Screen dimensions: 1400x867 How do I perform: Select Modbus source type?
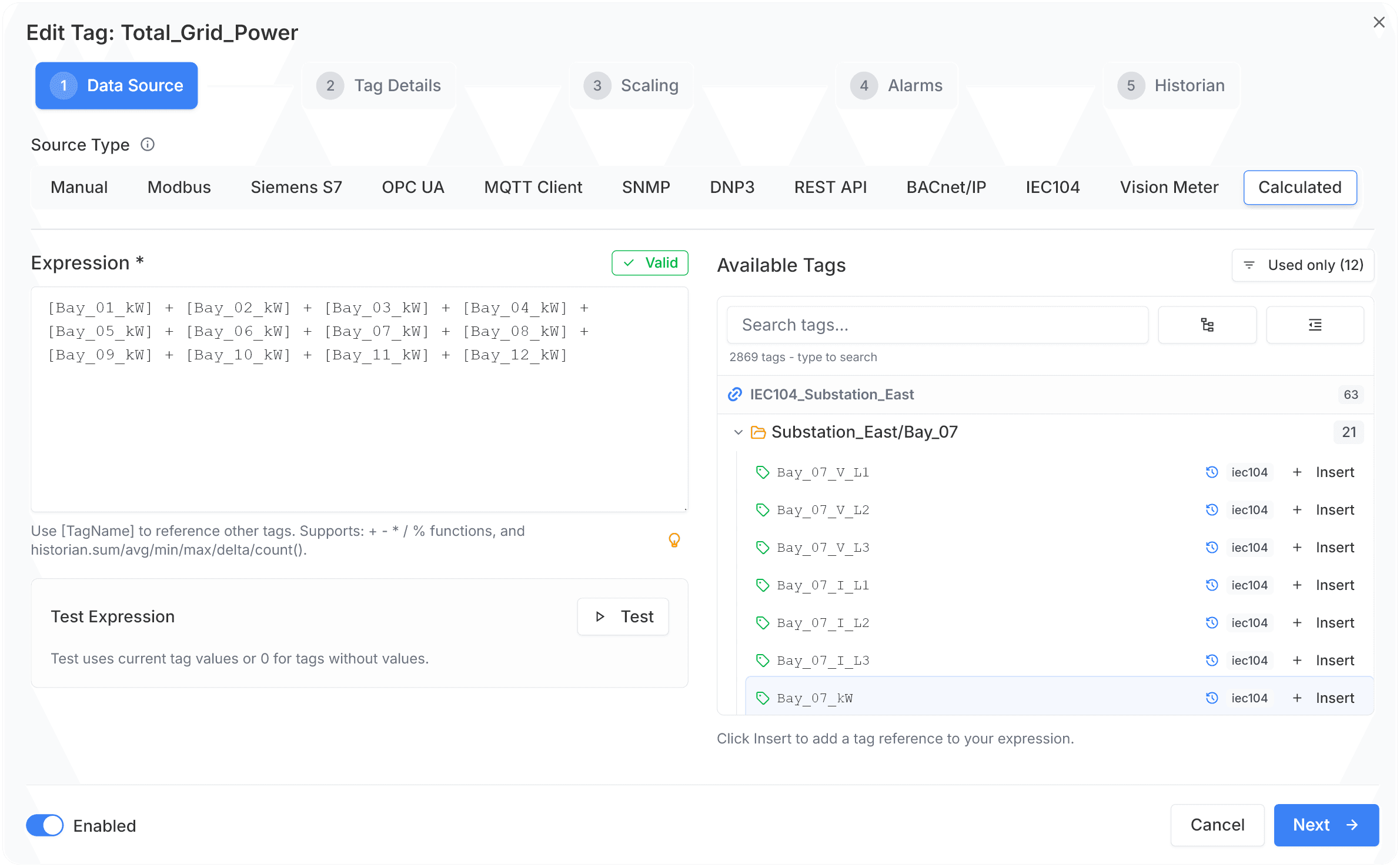click(x=179, y=188)
